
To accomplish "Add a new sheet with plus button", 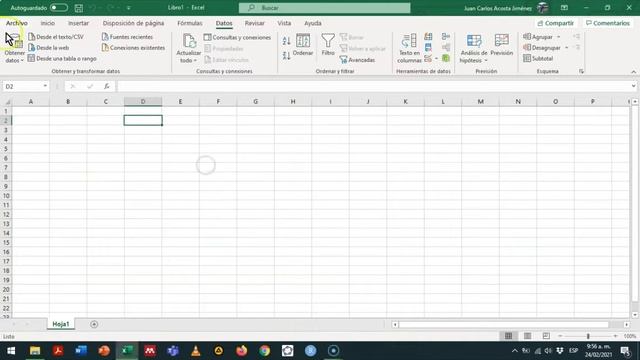I will pyautogui.click(x=94, y=324).
